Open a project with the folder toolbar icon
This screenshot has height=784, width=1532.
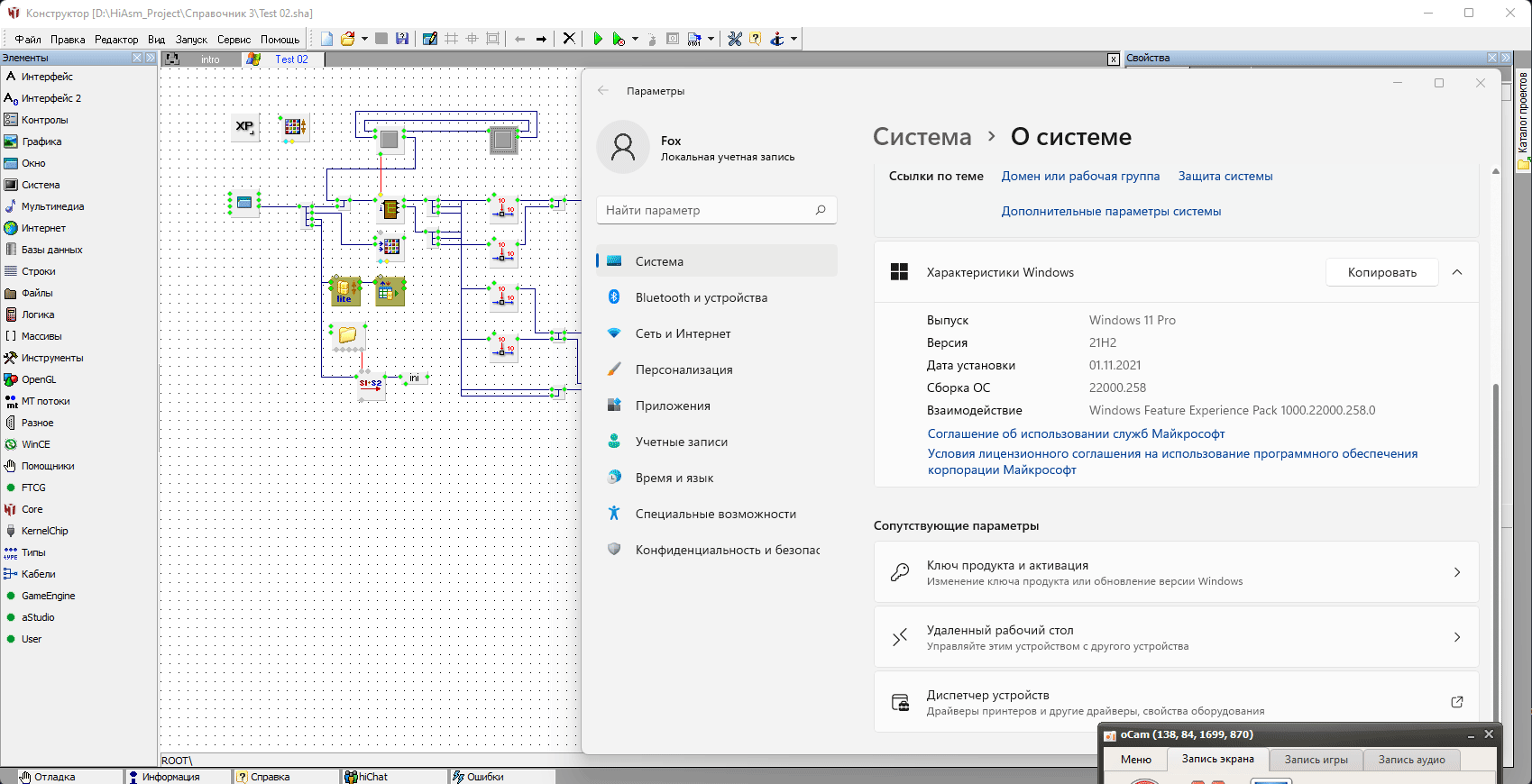(347, 39)
